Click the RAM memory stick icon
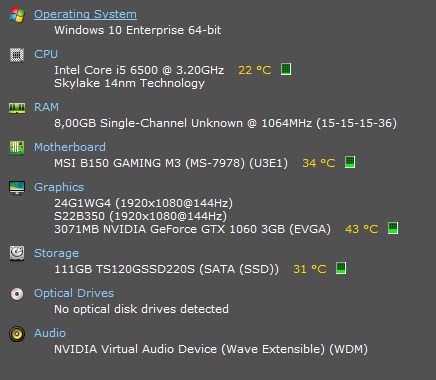Image resolution: width=436 pixels, height=380 pixels. pyautogui.click(x=17, y=108)
